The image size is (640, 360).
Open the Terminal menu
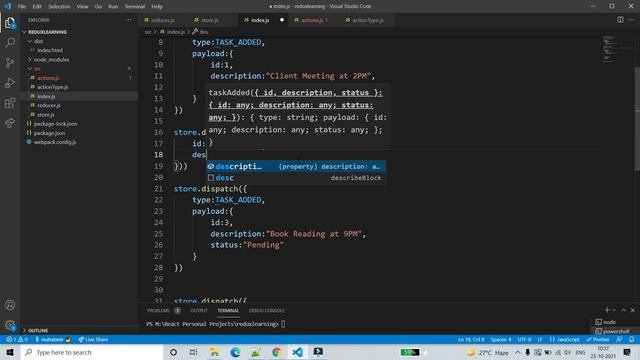(135, 7)
